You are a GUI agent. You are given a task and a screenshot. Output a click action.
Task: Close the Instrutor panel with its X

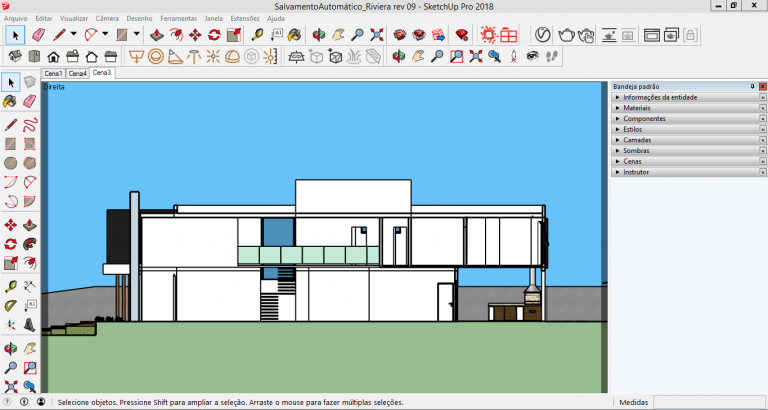[x=763, y=172]
